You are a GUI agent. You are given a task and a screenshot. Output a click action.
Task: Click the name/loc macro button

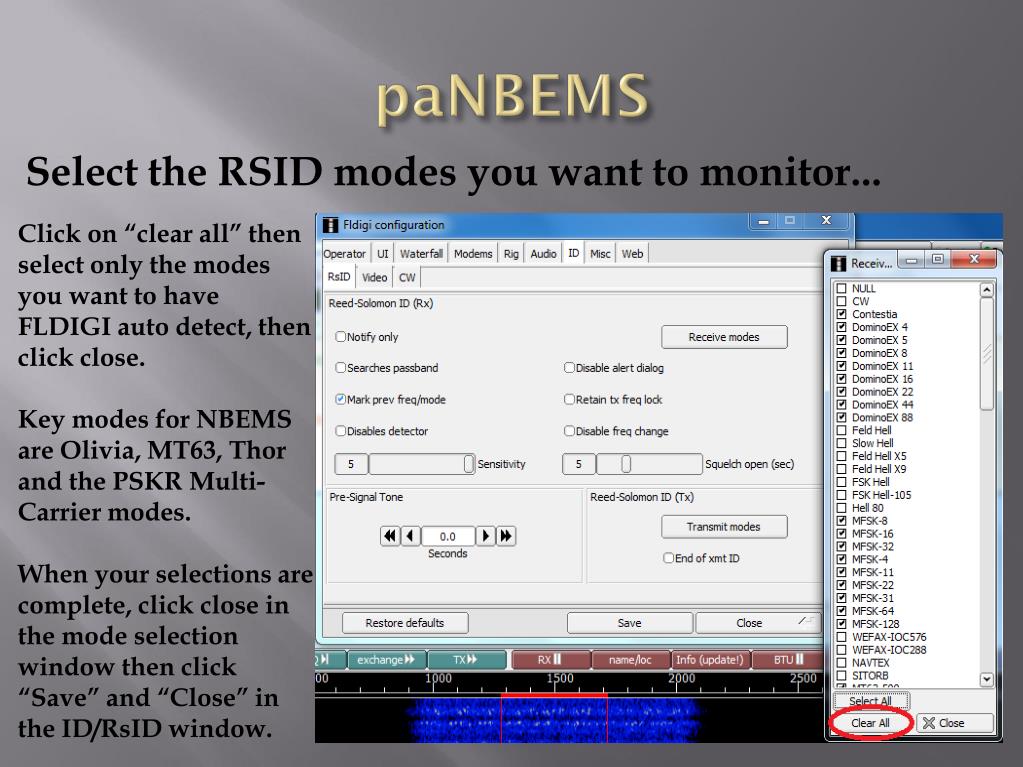631,659
